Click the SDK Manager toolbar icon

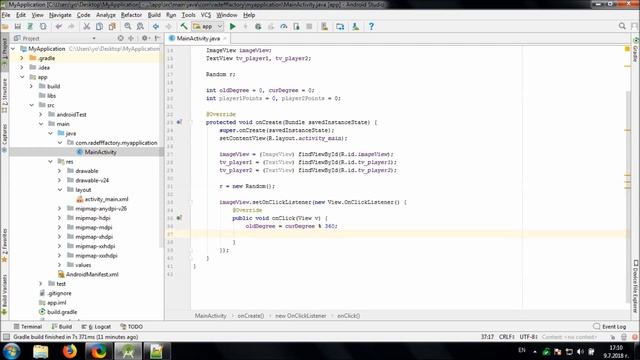356,27
